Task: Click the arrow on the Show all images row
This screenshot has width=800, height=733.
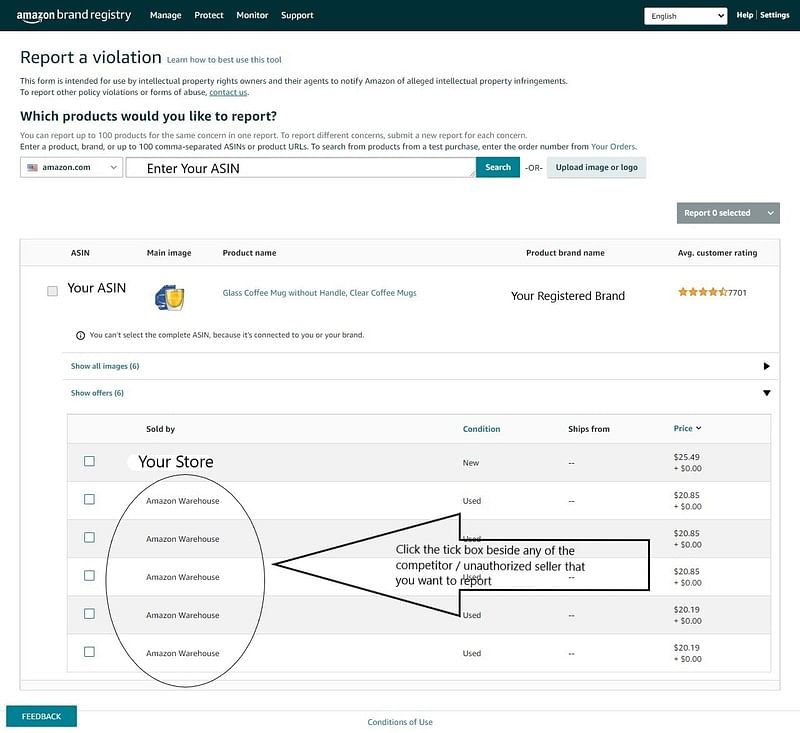Action: point(766,366)
